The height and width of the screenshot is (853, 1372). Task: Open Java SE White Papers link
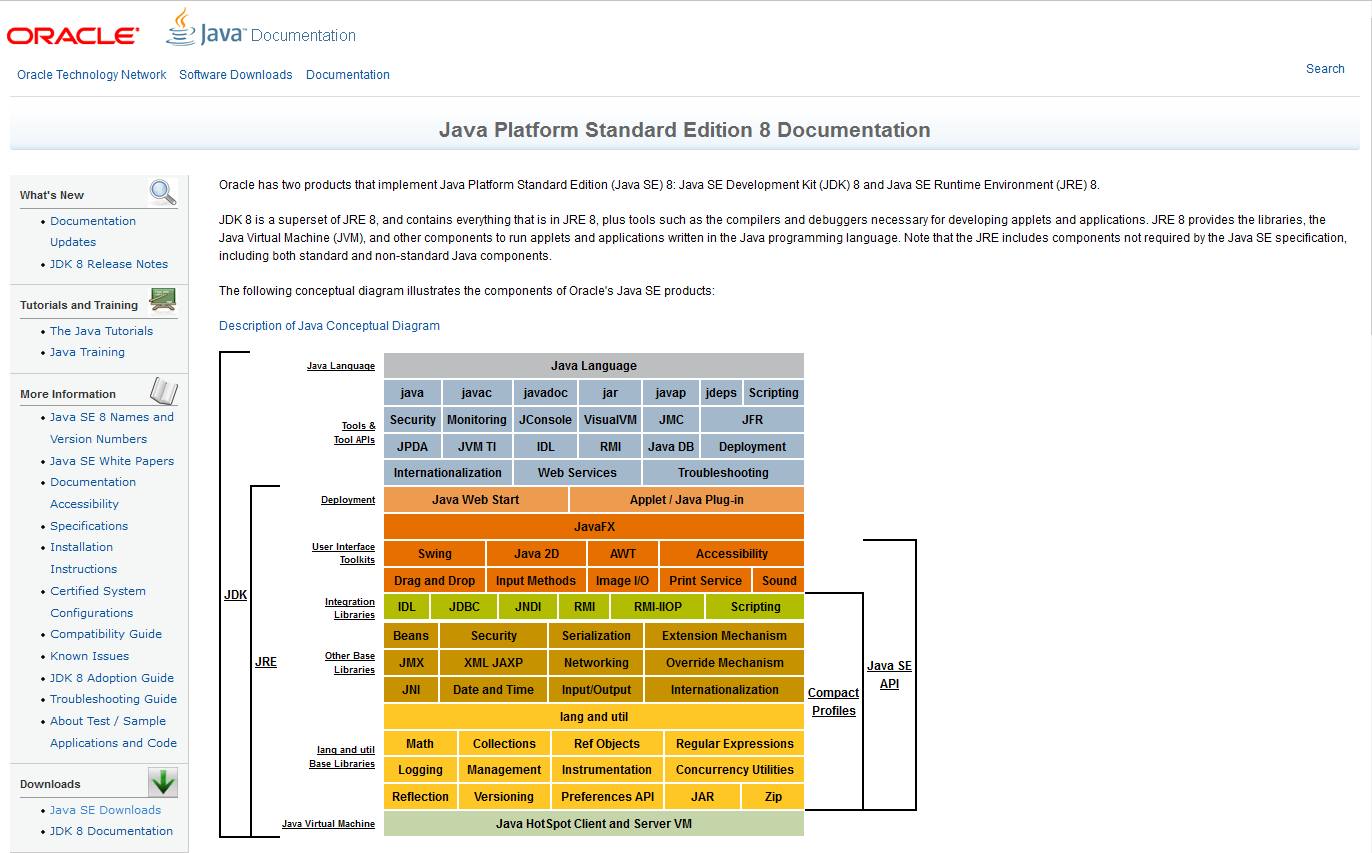112,461
